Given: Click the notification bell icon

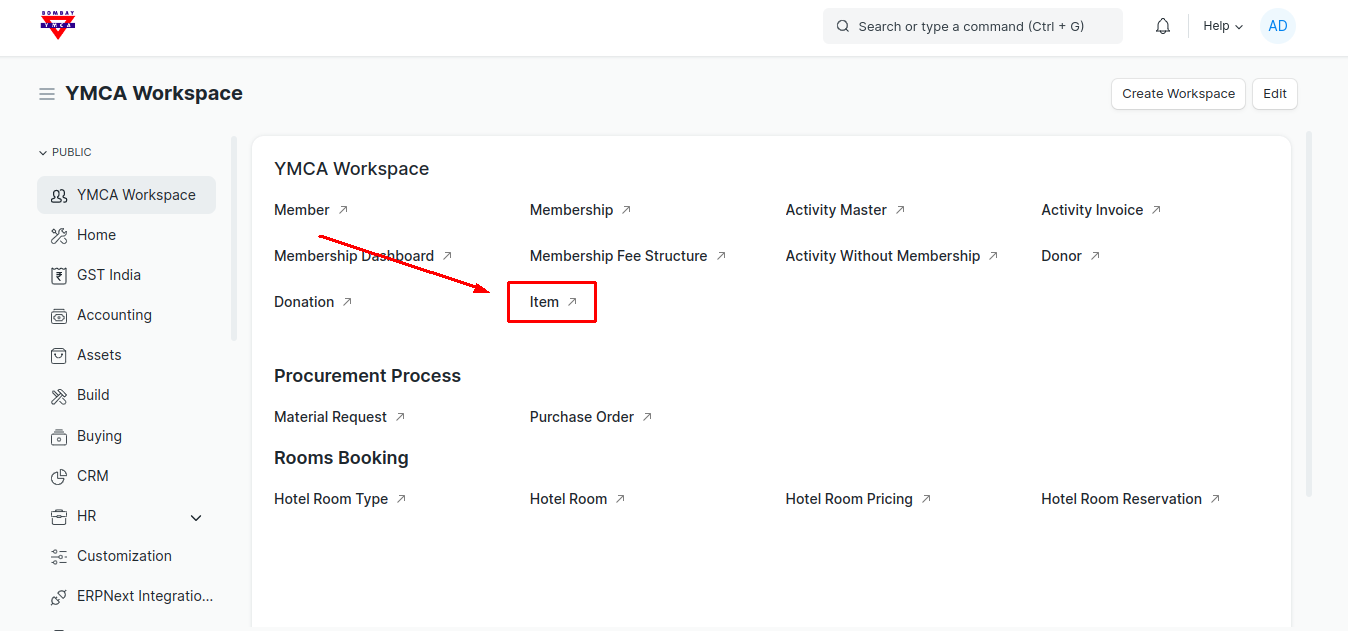Looking at the screenshot, I should [x=1162, y=27].
